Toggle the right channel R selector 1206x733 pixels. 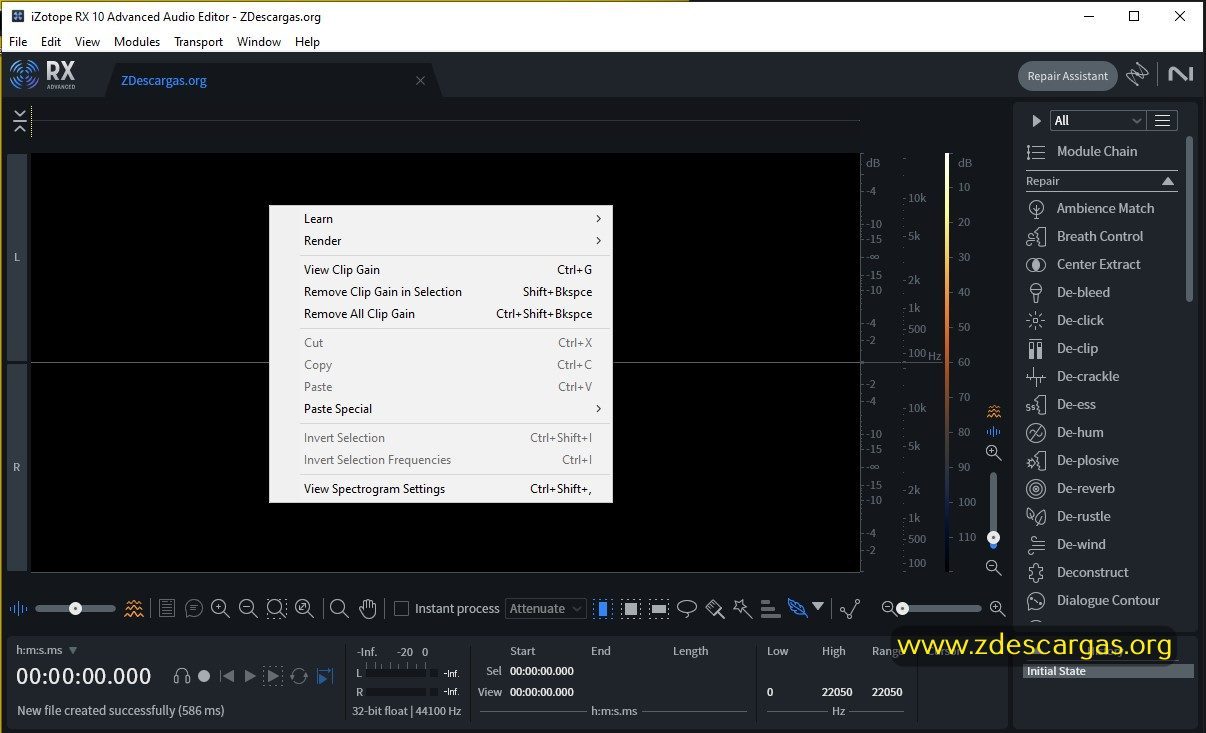(x=17, y=467)
